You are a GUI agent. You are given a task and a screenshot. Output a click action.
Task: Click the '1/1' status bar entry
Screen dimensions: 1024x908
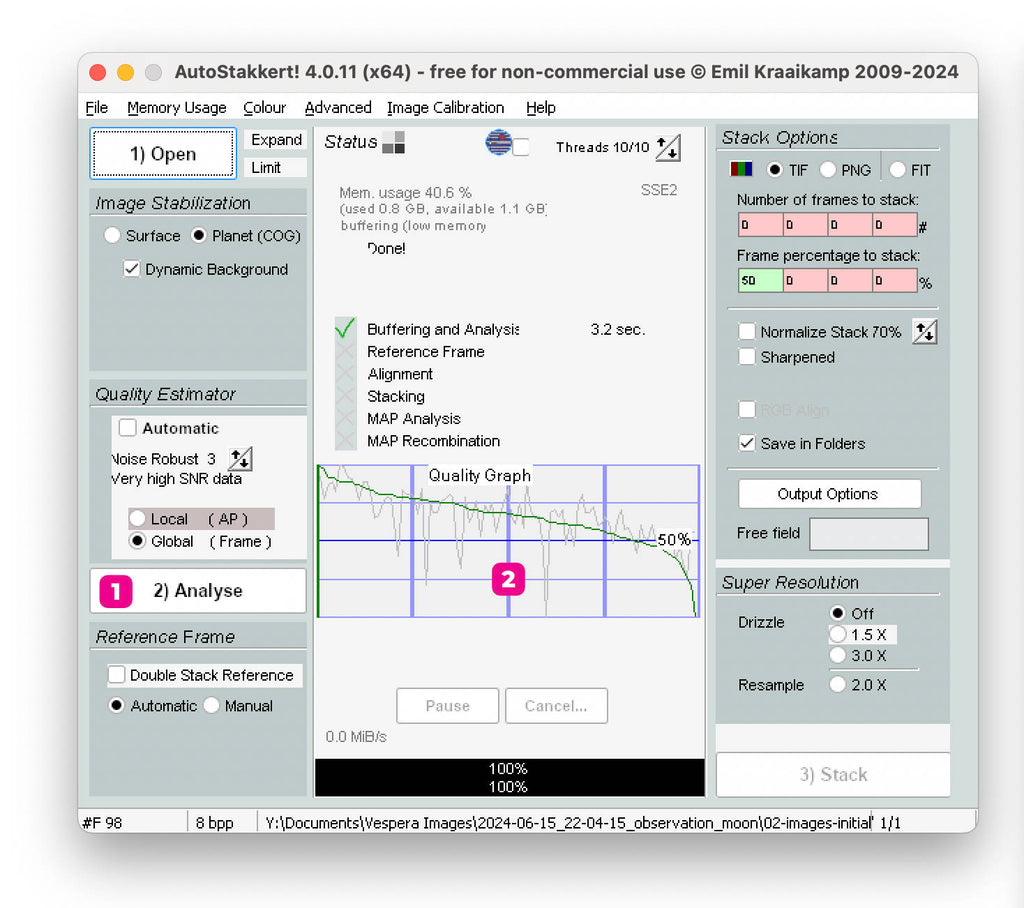coord(890,822)
